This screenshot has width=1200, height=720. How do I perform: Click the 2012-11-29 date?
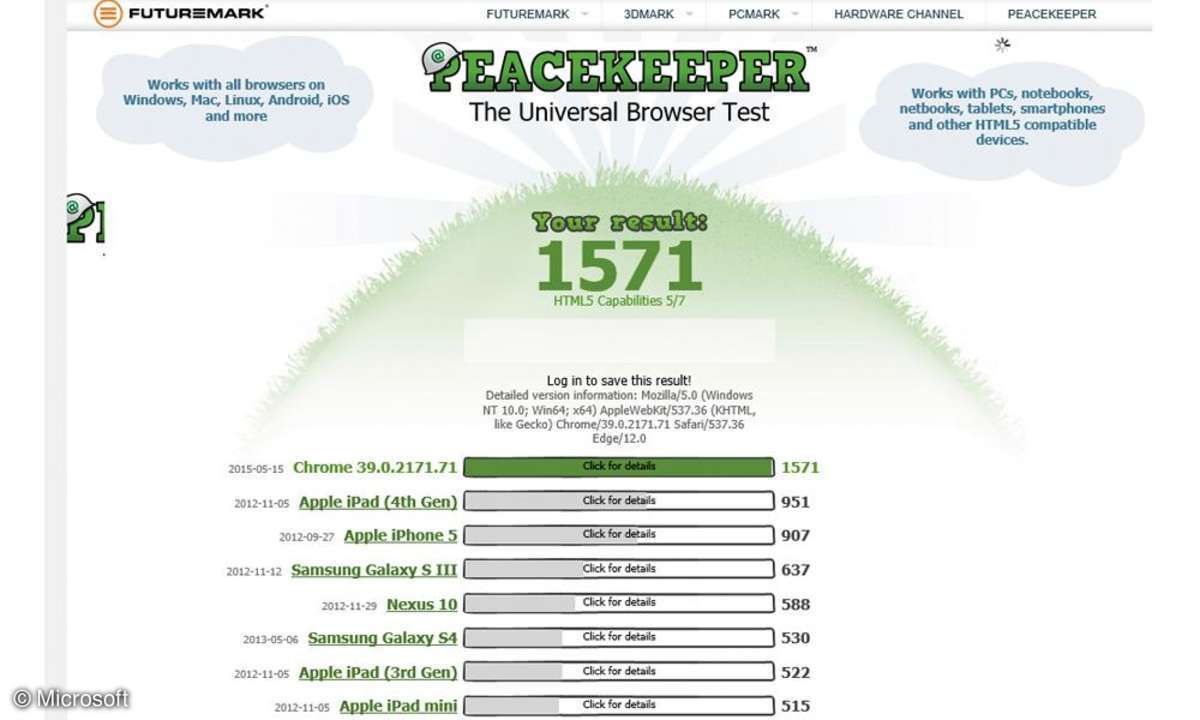tap(350, 606)
